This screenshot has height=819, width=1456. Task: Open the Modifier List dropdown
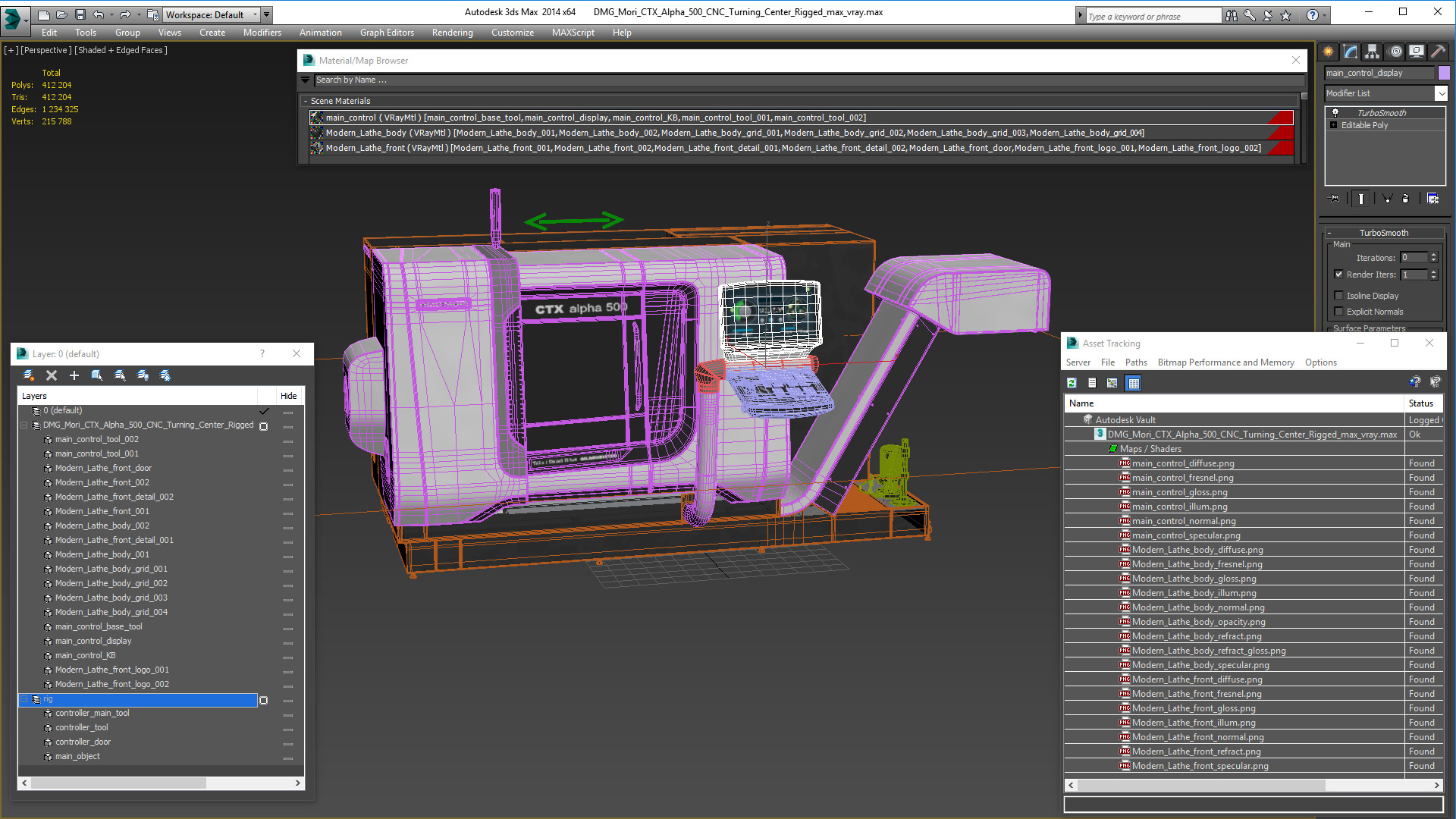1441,93
